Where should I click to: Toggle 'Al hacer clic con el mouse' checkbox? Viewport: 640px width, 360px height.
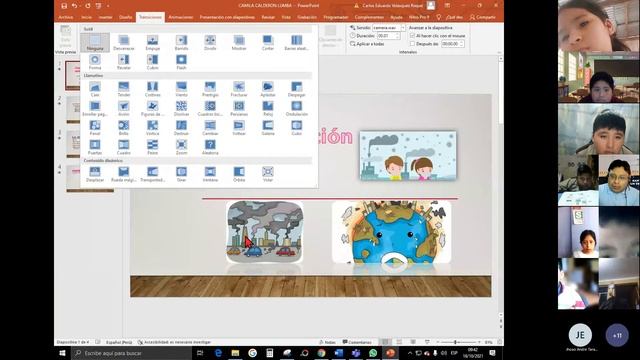pos(412,36)
